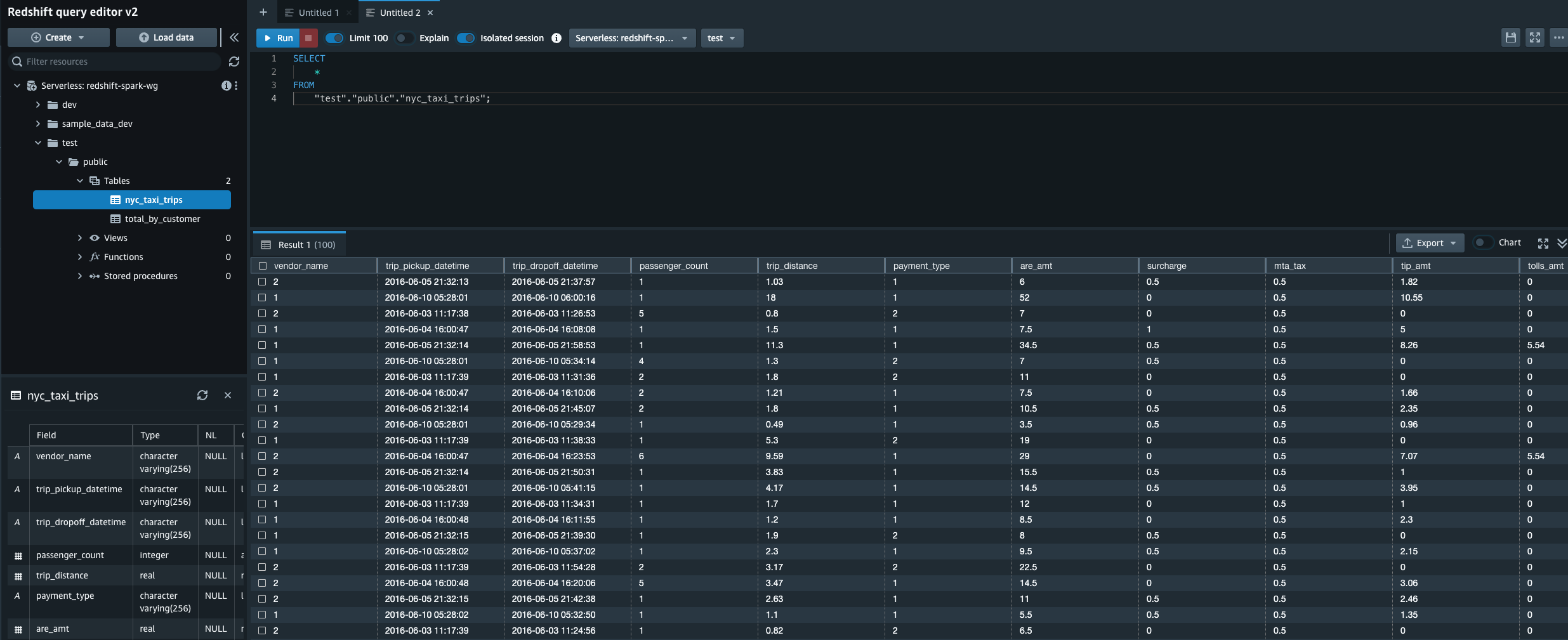Collapse the resources sidebar with double chevron

[x=234, y=37]
